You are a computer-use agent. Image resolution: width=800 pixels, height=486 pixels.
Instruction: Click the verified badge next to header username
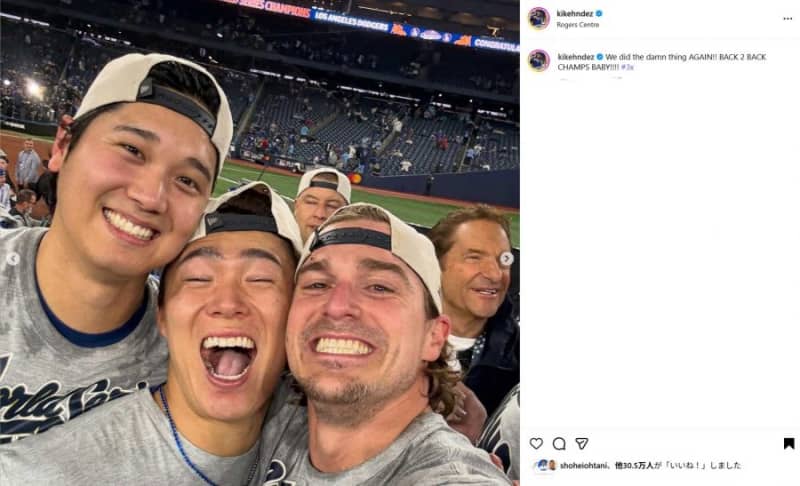(x=599, y=13)
